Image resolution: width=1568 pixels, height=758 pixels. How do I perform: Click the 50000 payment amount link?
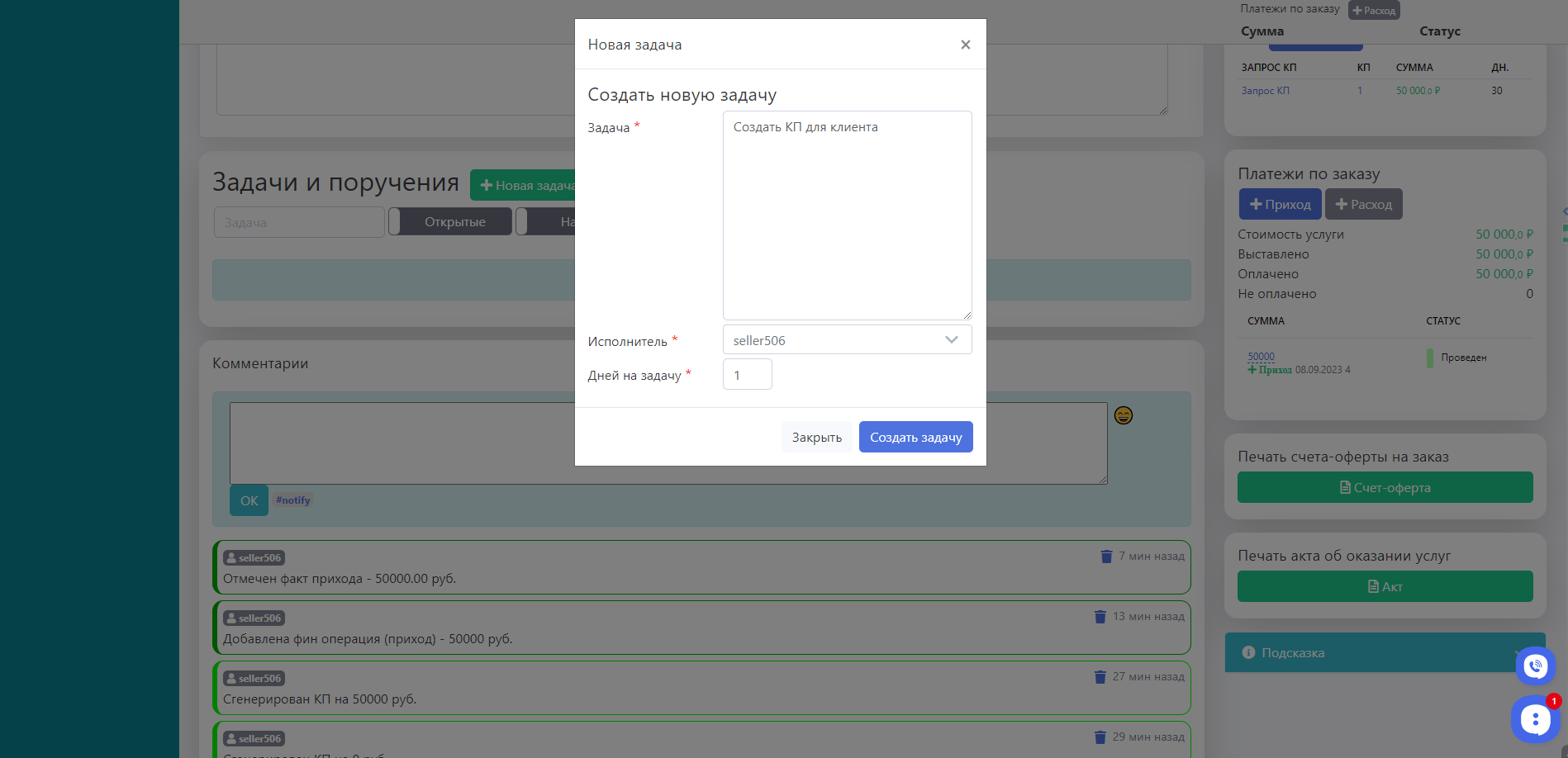(x=1261, y=357)
